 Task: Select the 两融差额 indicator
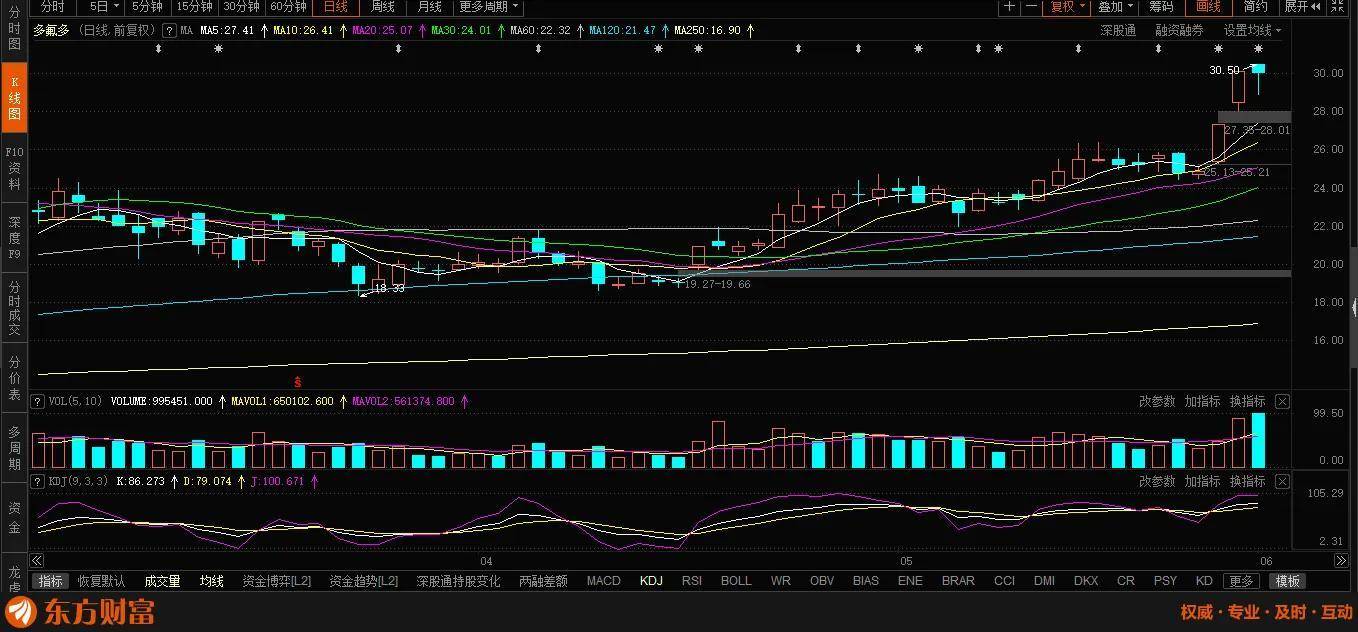click(543, 581)
